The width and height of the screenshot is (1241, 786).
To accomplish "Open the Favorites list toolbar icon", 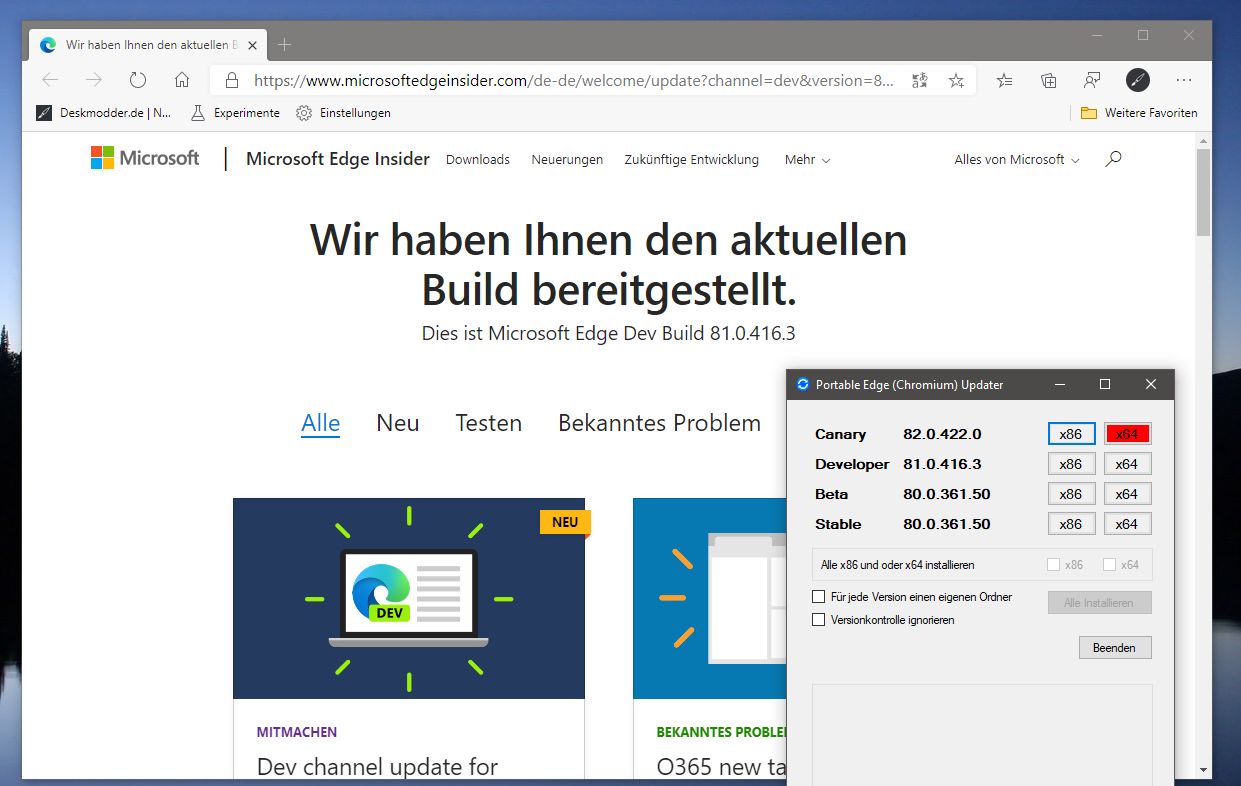I will pyautogui.click(x=1005, y=80).
